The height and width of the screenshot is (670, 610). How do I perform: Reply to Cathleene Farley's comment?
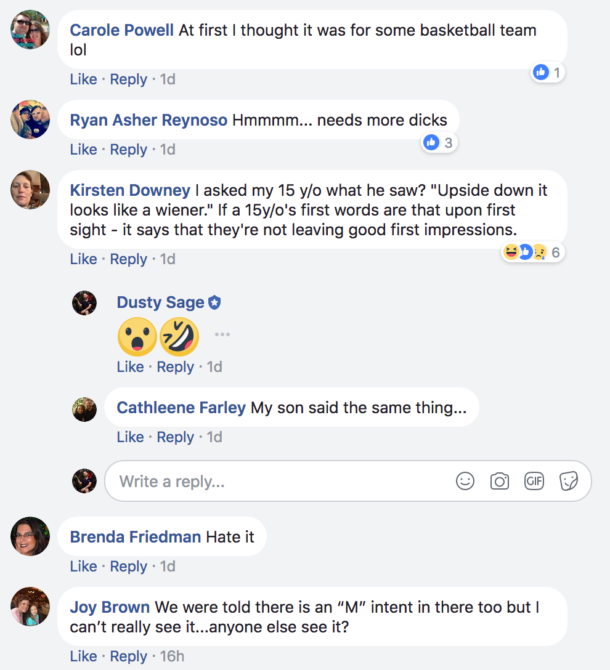[x=176, y=437]
